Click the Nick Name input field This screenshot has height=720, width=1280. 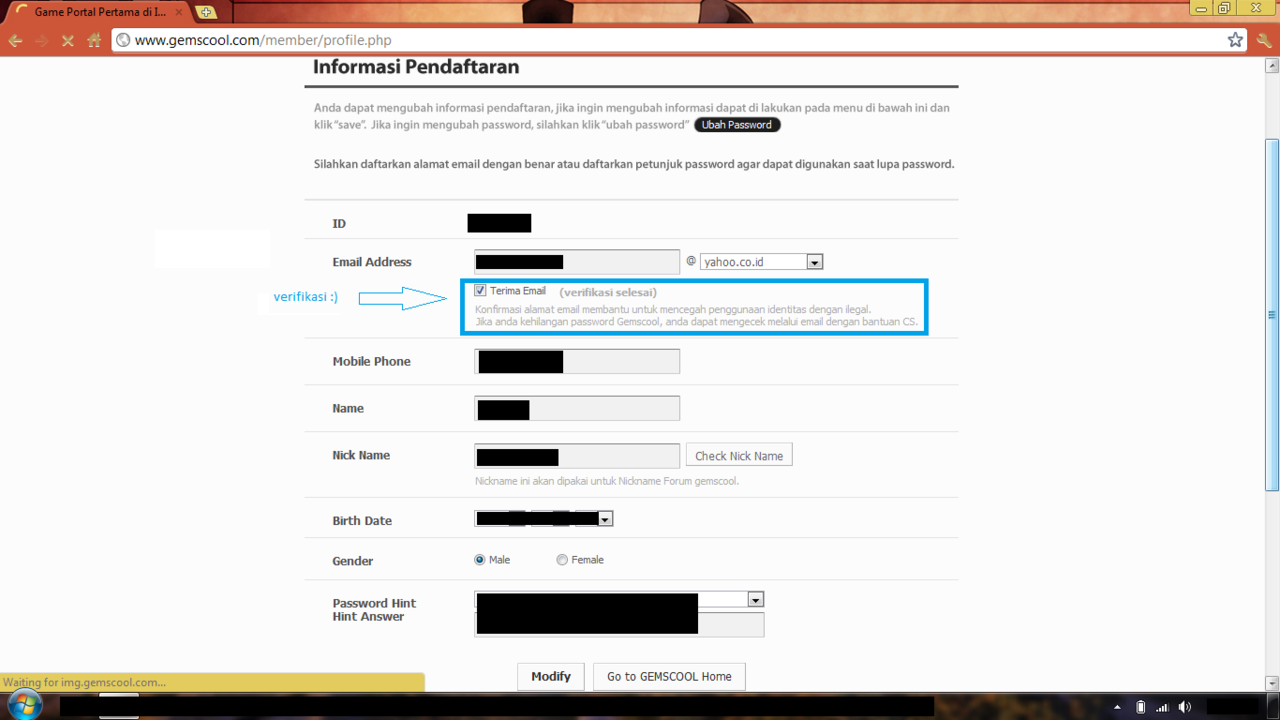click(x=577, y=456)
